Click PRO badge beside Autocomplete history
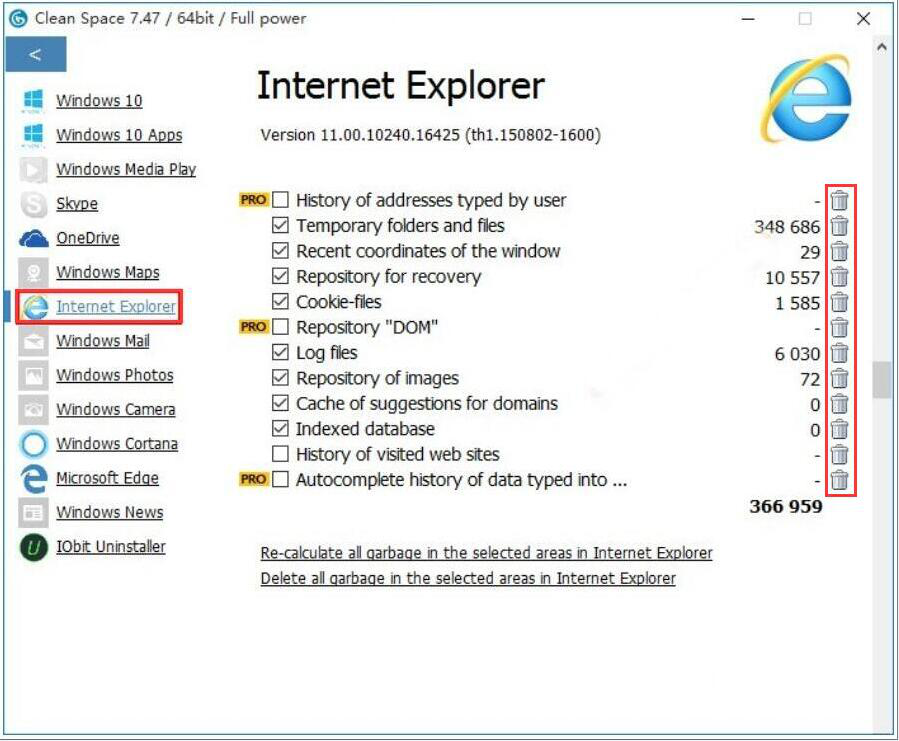 253,479
